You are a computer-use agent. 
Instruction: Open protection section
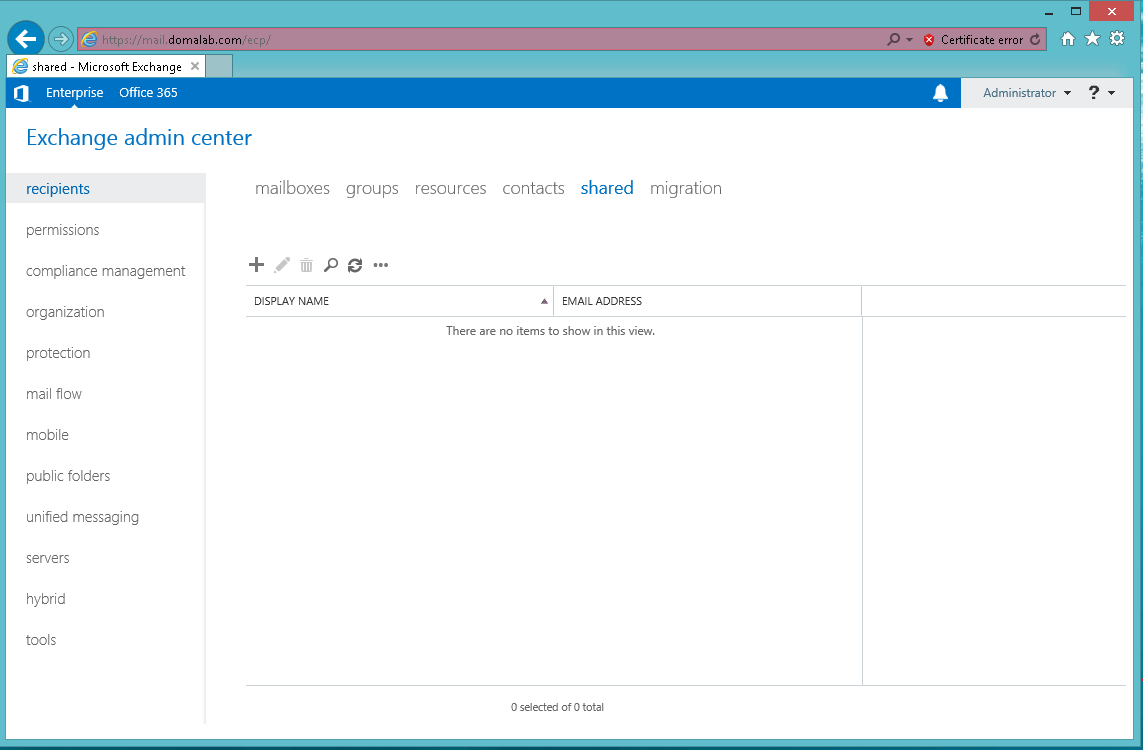(58, 353)
